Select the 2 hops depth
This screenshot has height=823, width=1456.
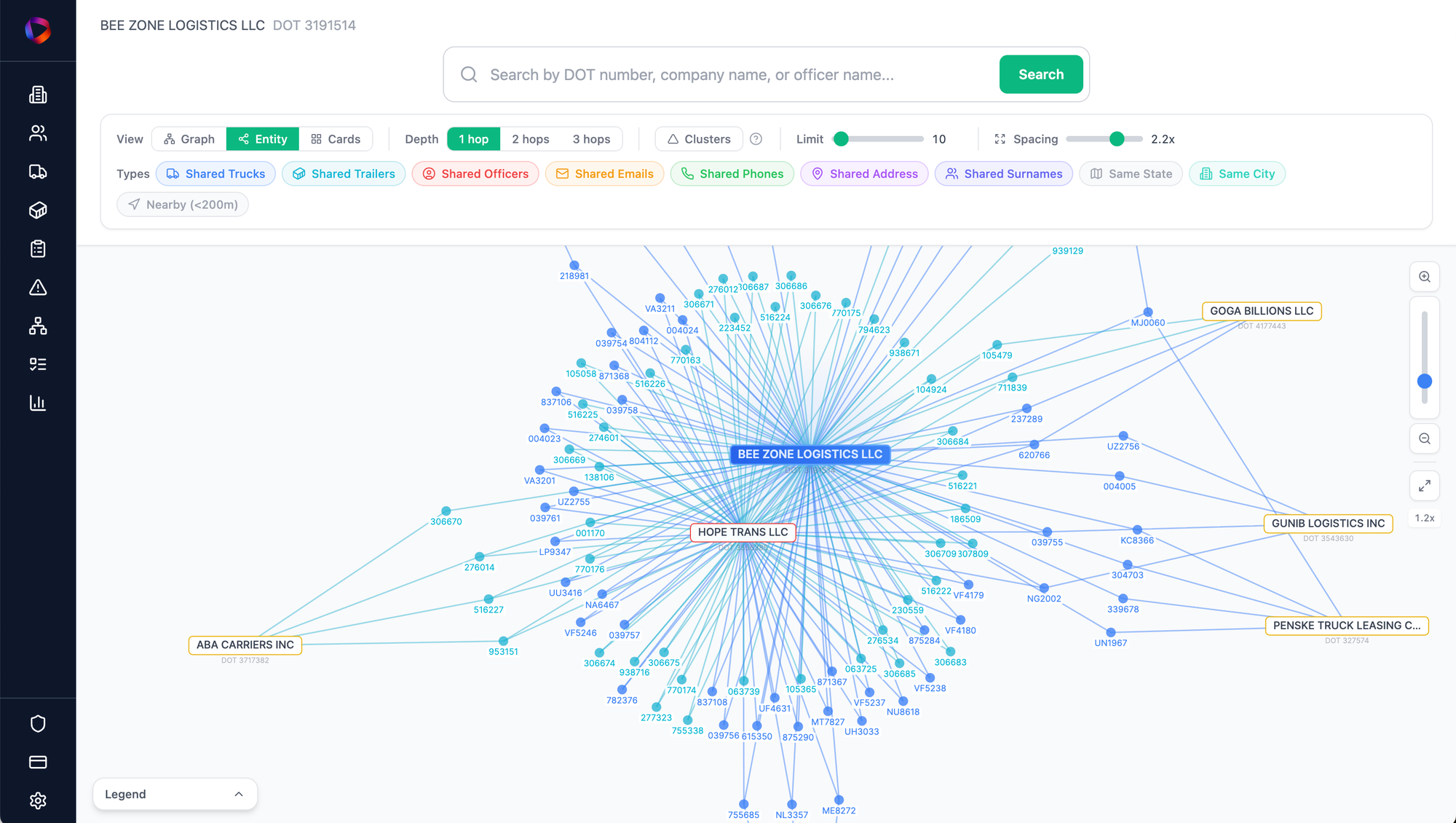[x=530, y=139]
